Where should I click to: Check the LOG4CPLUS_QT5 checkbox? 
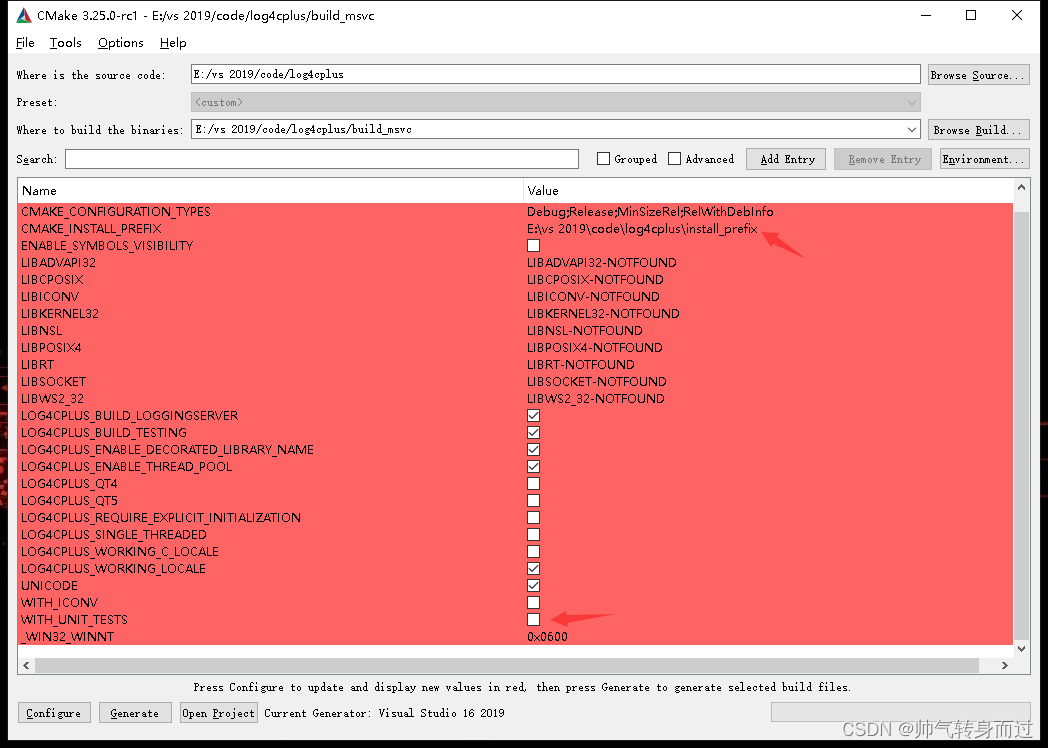pos(533,501)
